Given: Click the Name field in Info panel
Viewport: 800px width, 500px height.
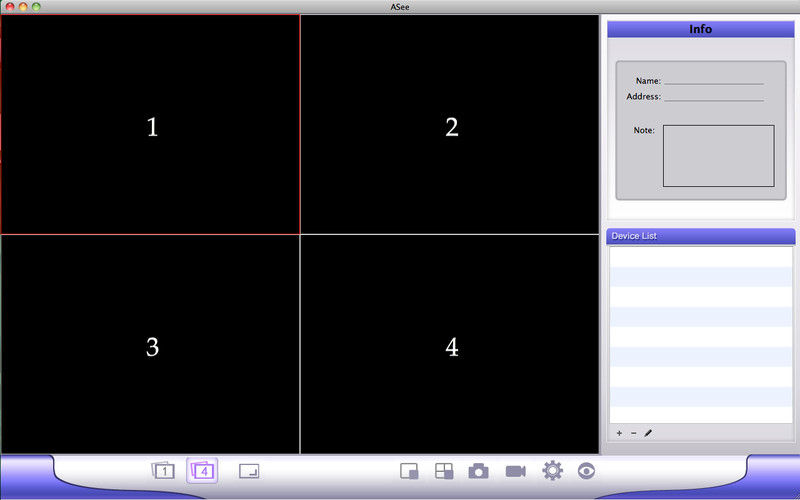Looking at the screenshot, I should pyautogui.click(x=714, y=80).
